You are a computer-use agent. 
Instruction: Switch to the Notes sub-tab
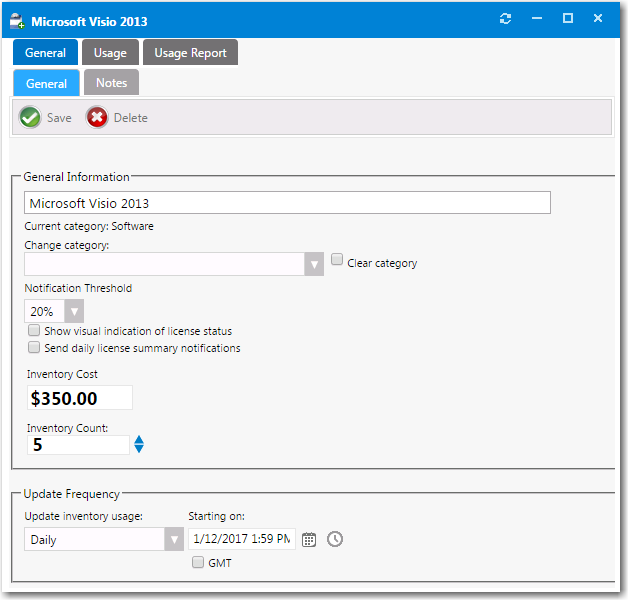pyautogui.click(x=111, y=83)
